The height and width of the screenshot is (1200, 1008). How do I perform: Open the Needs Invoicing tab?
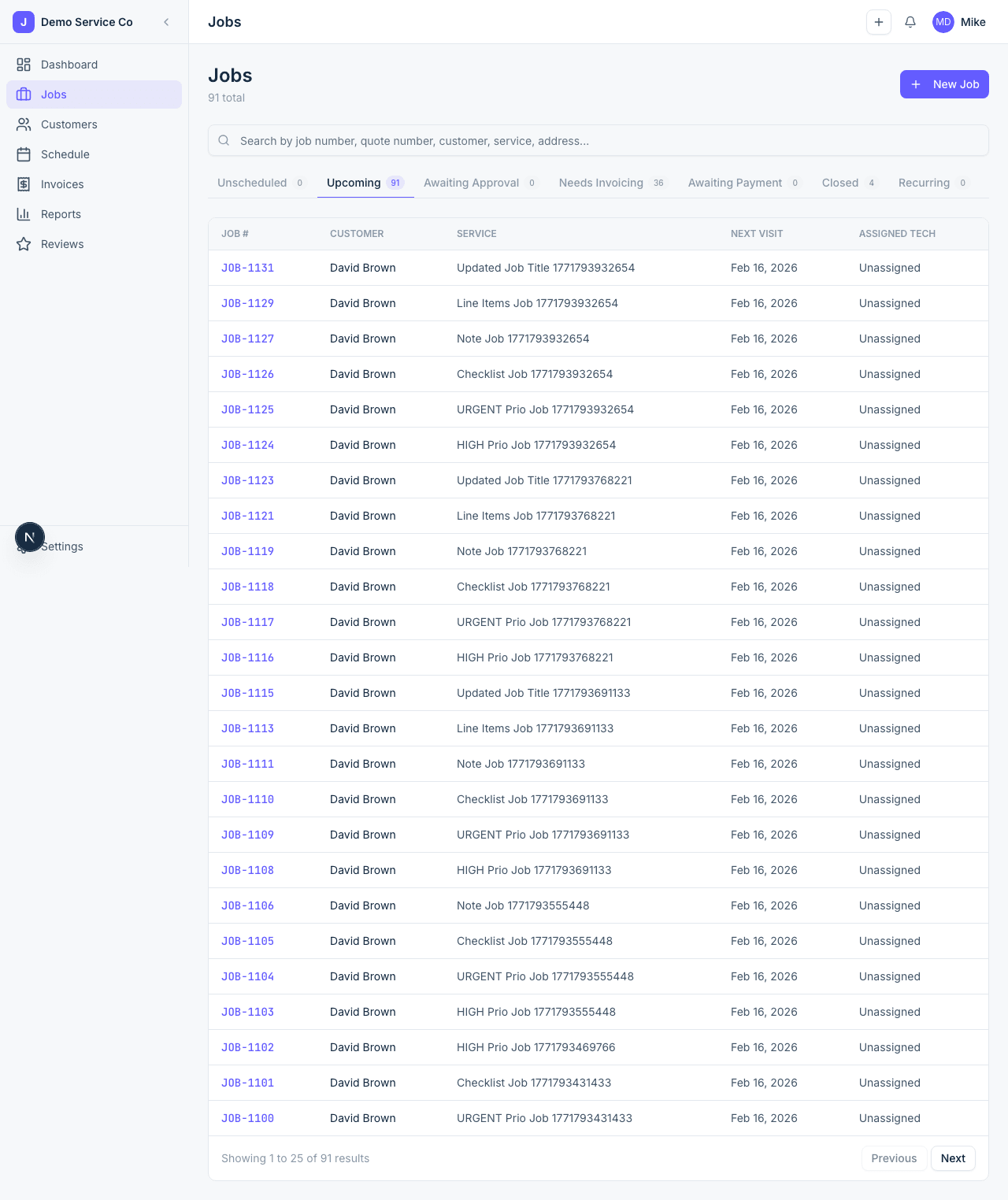tap(613, 183)
